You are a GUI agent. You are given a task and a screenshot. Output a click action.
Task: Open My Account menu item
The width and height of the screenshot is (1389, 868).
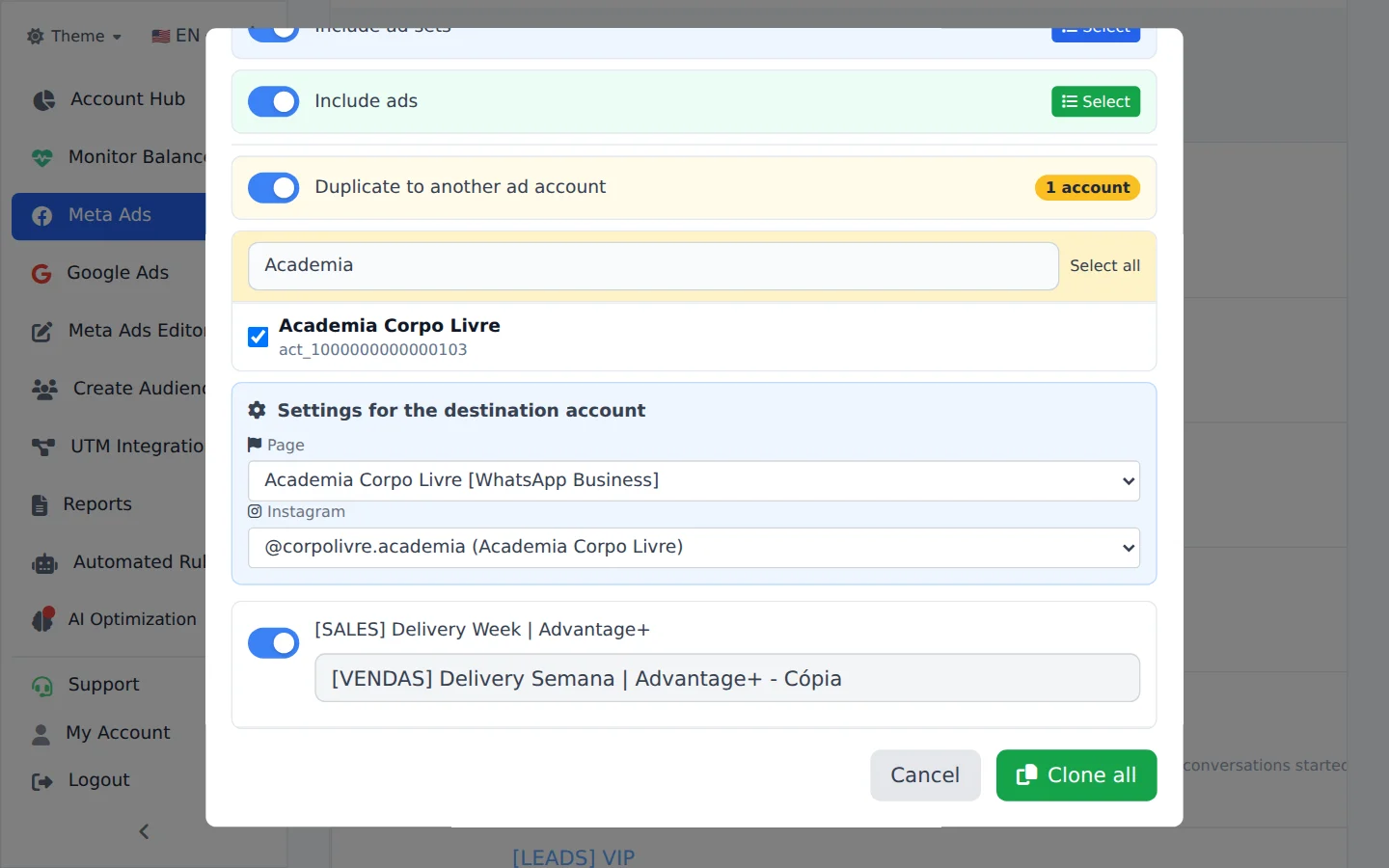click(x=118, y=733)
